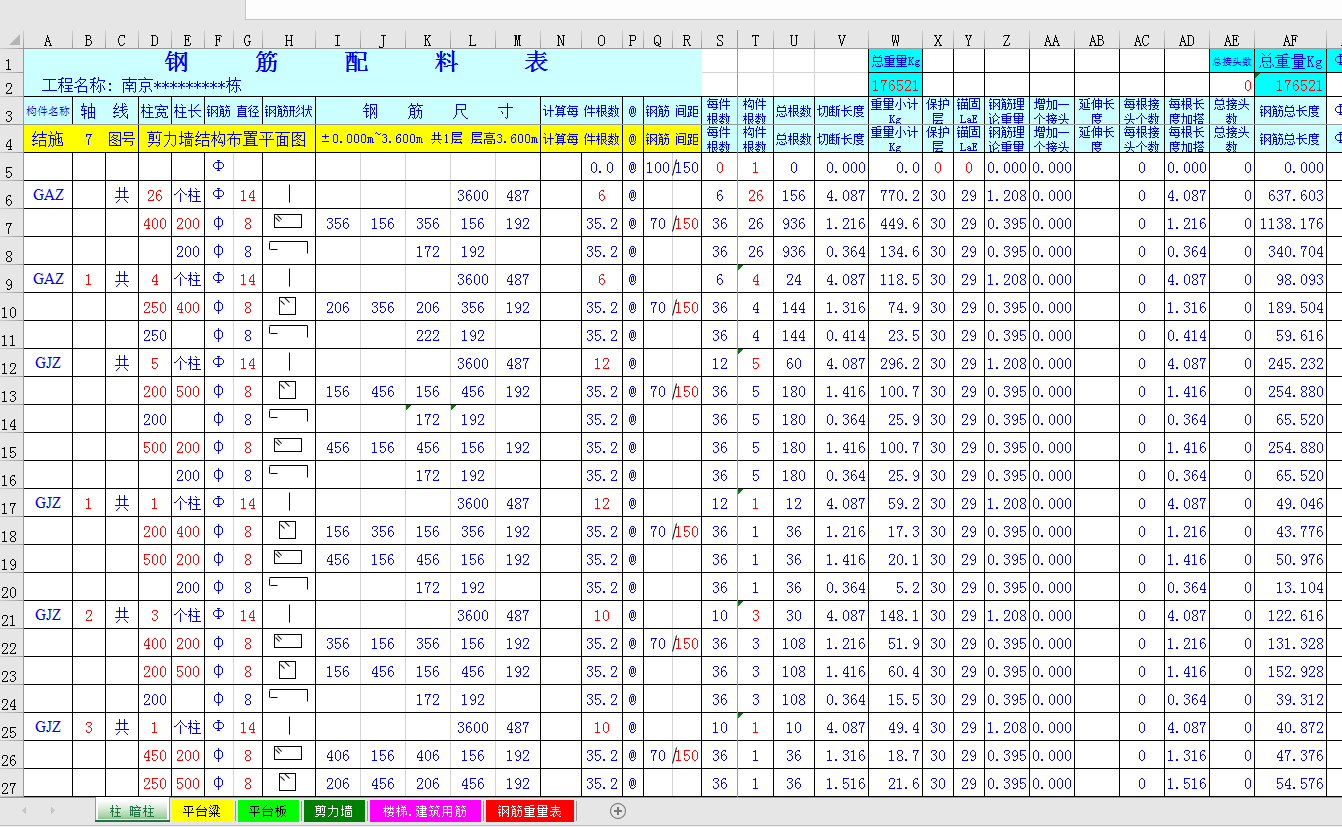Open the red 钢筋重量表 sheet
Image resolution: width=1342 pixels, height=827 pixels.
coord(531,813)
